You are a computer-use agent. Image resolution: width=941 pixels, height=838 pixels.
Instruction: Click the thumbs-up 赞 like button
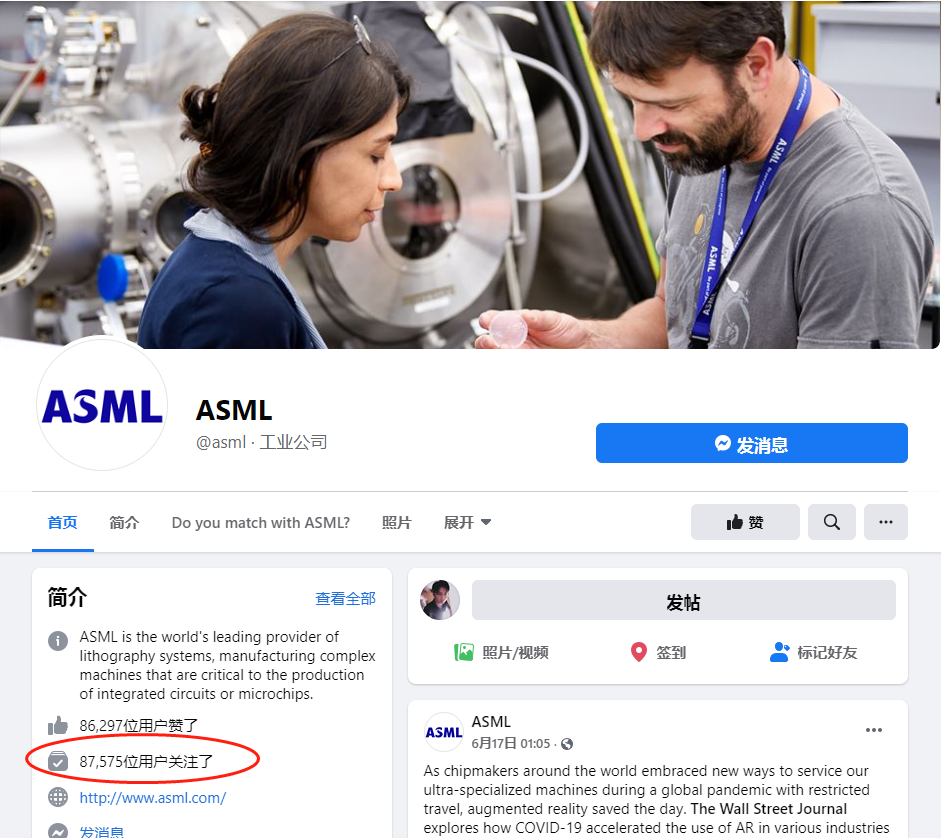(x=745, y=522)
